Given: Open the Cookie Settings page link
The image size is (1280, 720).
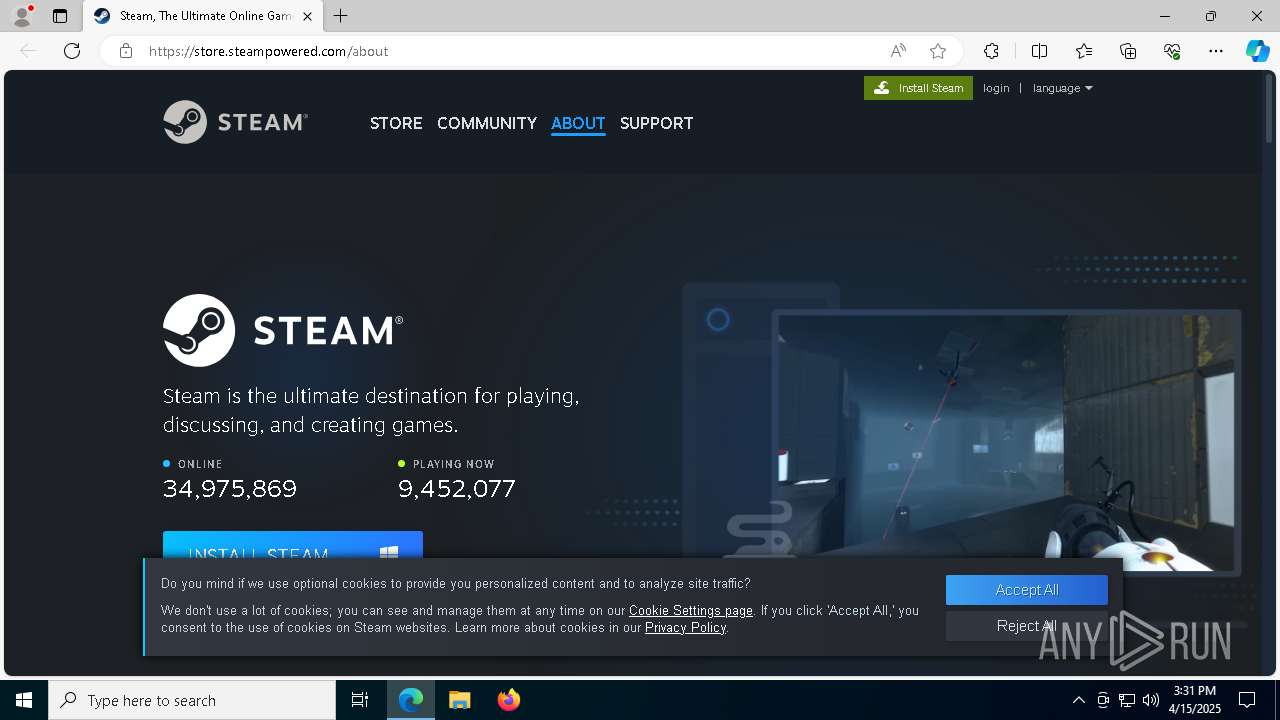Looking at the screenshot, I should (691, 610).
